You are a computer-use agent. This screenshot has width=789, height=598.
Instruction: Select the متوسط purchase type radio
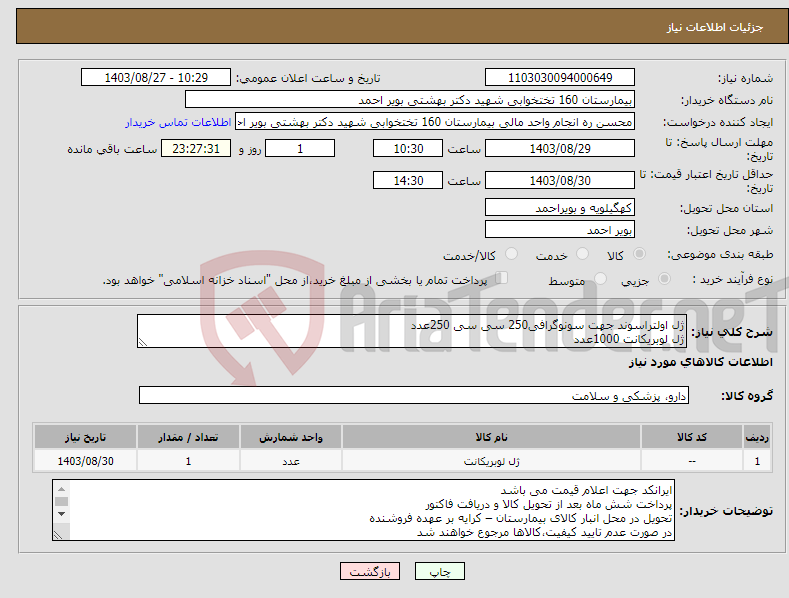click(x=600, y=279)
